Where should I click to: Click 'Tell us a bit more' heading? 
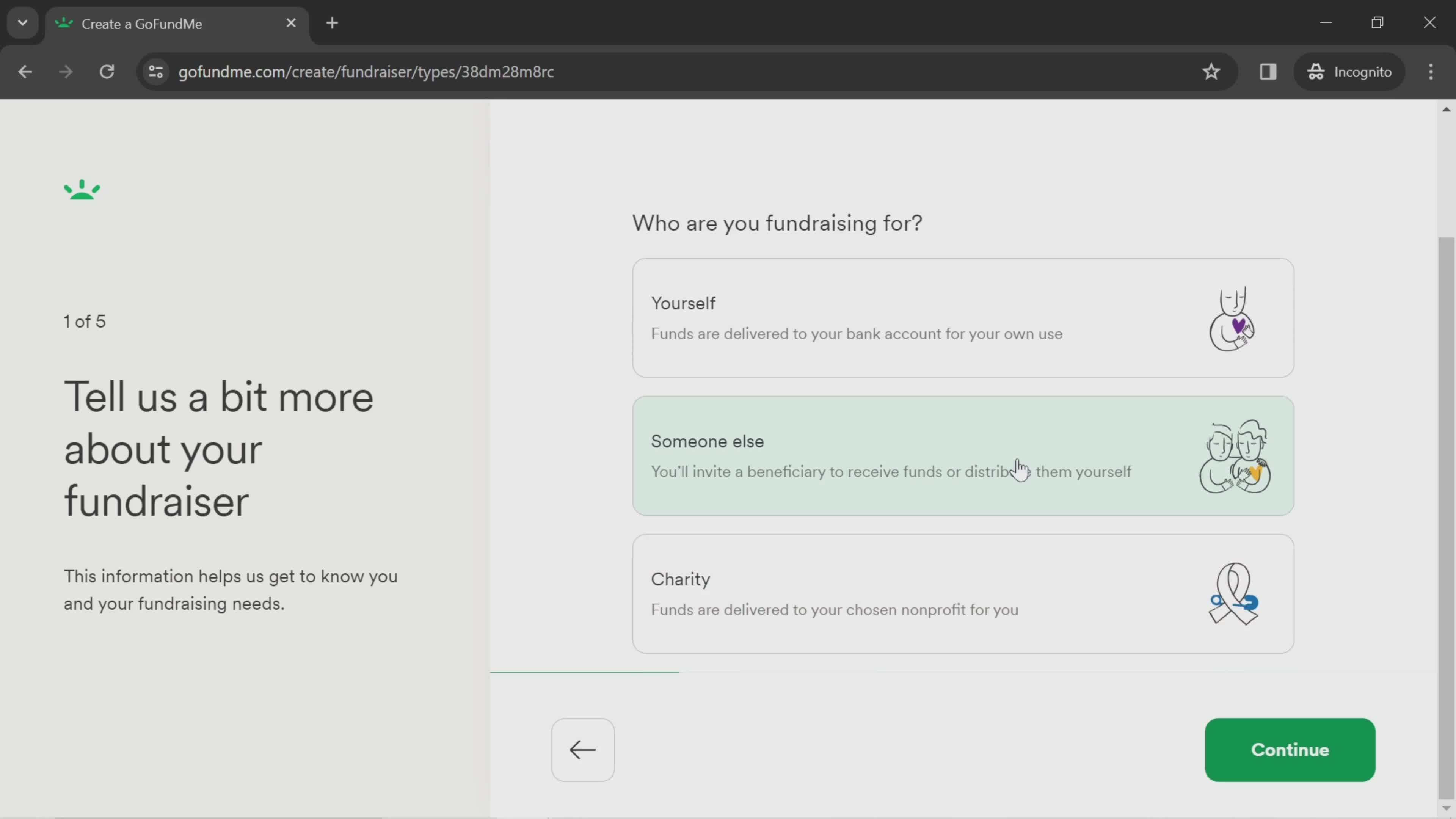[219, 449]
